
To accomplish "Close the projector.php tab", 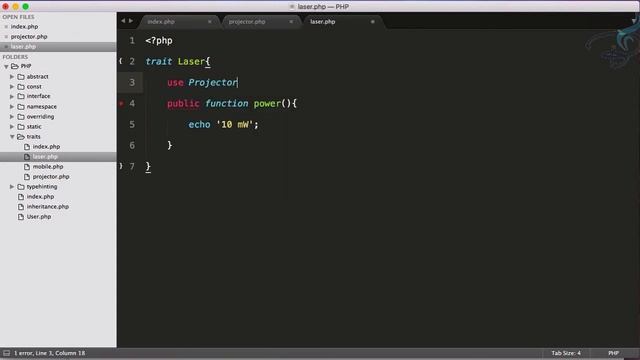I will 291,22.
